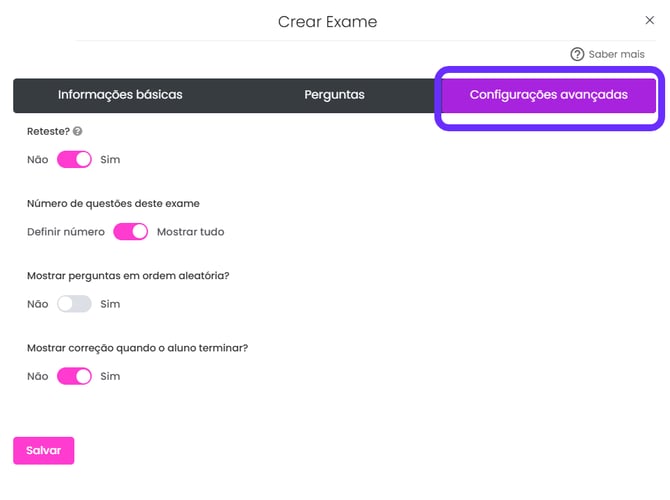This screenshot has width=670, height=500.
Task: Click the Saber mais help circle icon
Action: 577,54
